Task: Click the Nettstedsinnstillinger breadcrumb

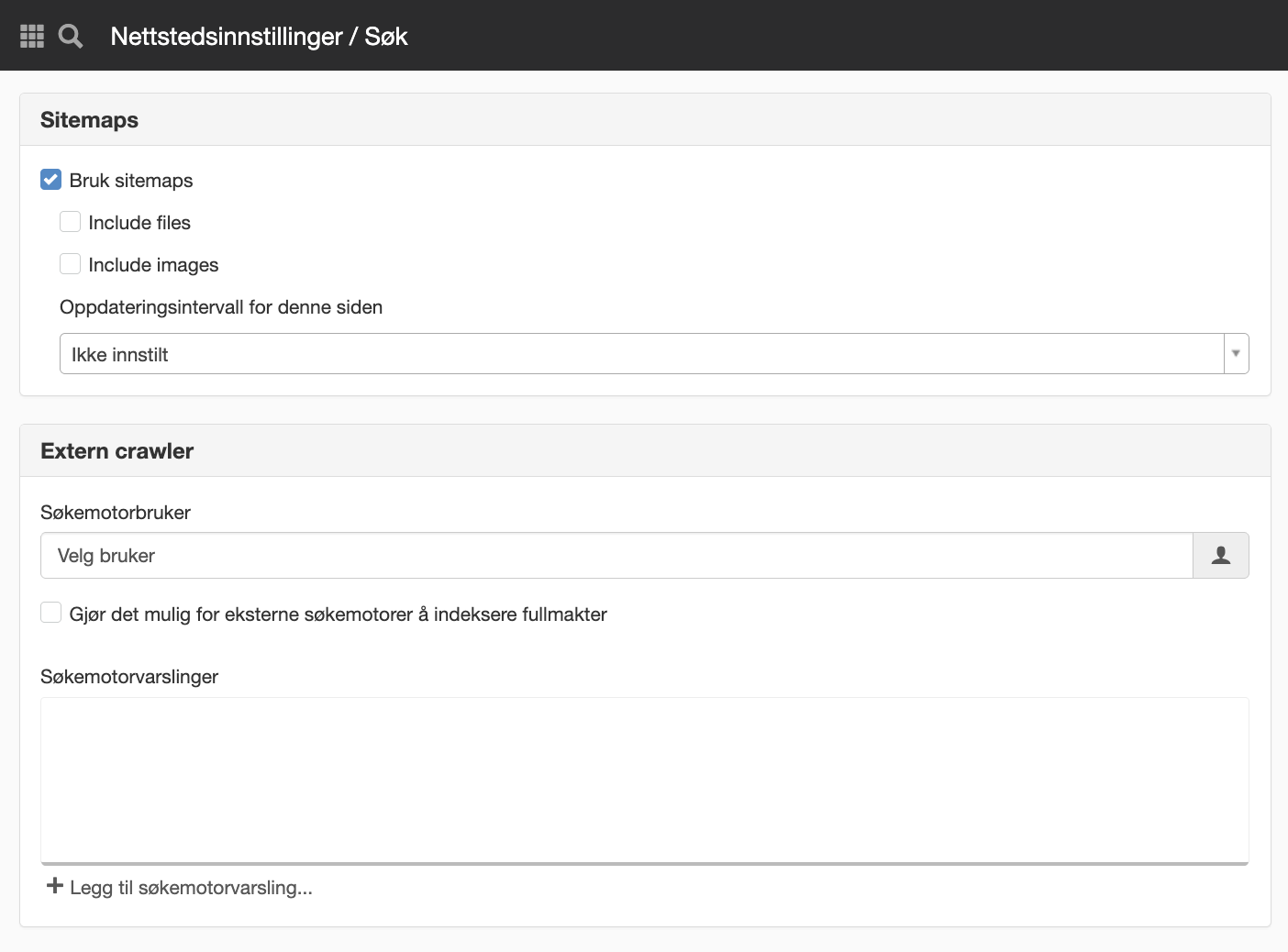Action: click(227, 36)
